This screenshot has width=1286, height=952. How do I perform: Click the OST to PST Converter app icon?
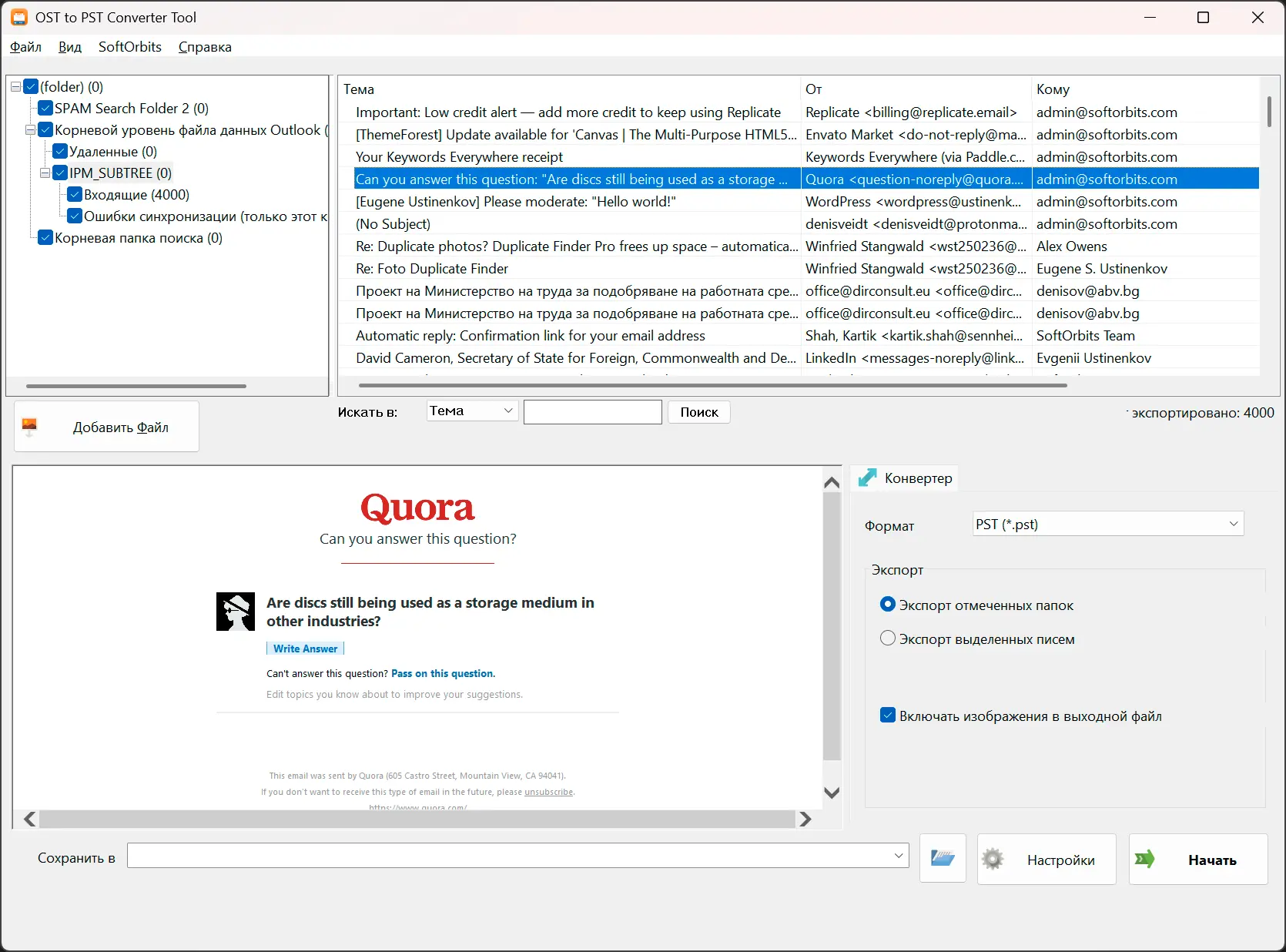[x=19, y=17]
